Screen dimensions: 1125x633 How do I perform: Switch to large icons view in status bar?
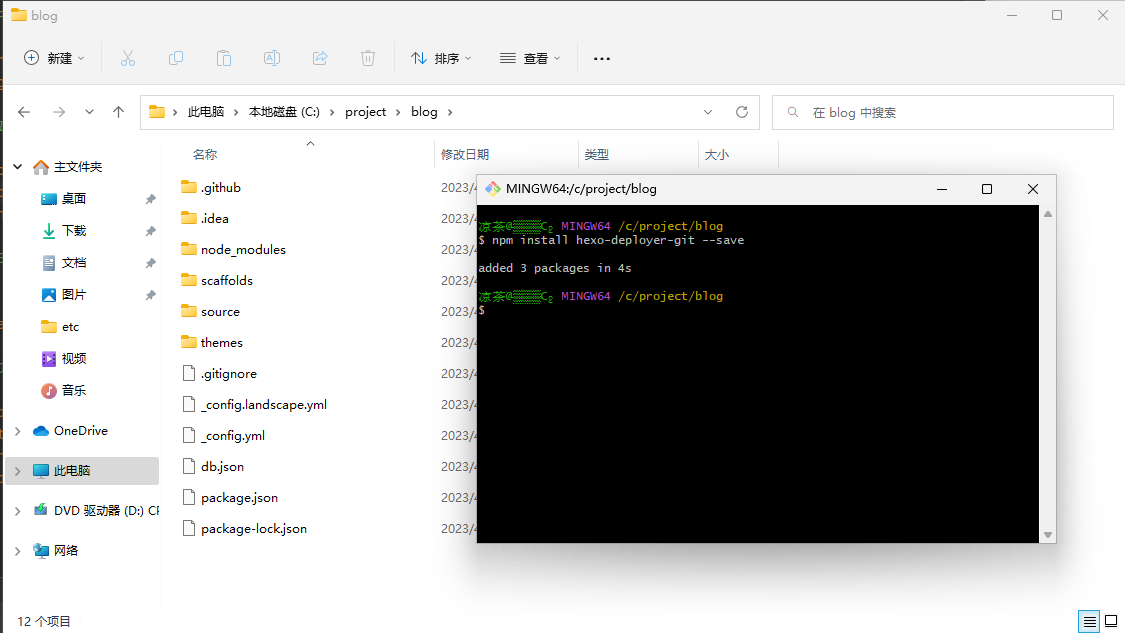pyautogui.click(x=1111, y=622)
